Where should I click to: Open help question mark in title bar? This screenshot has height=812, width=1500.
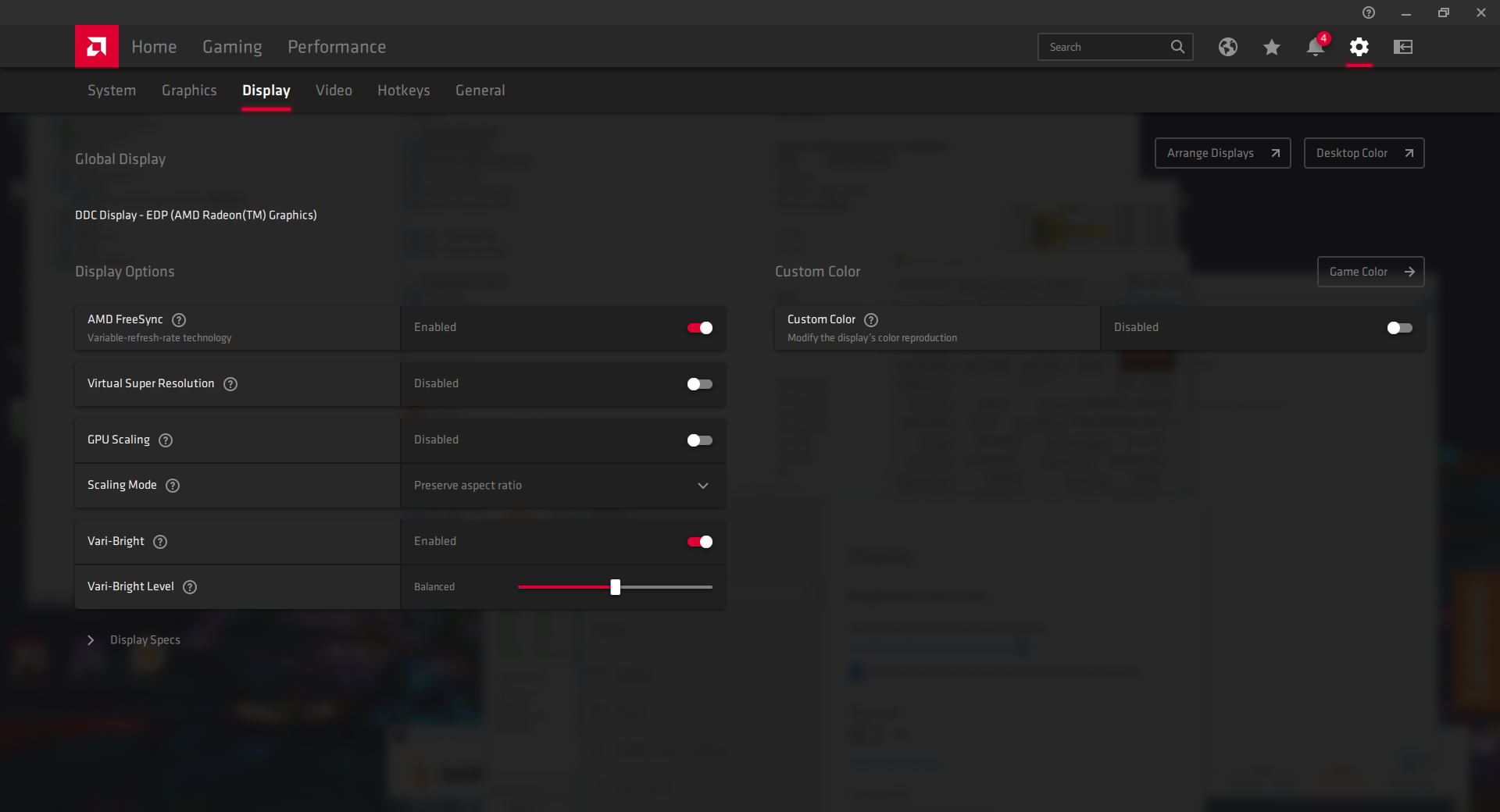tap(1369, 12)
